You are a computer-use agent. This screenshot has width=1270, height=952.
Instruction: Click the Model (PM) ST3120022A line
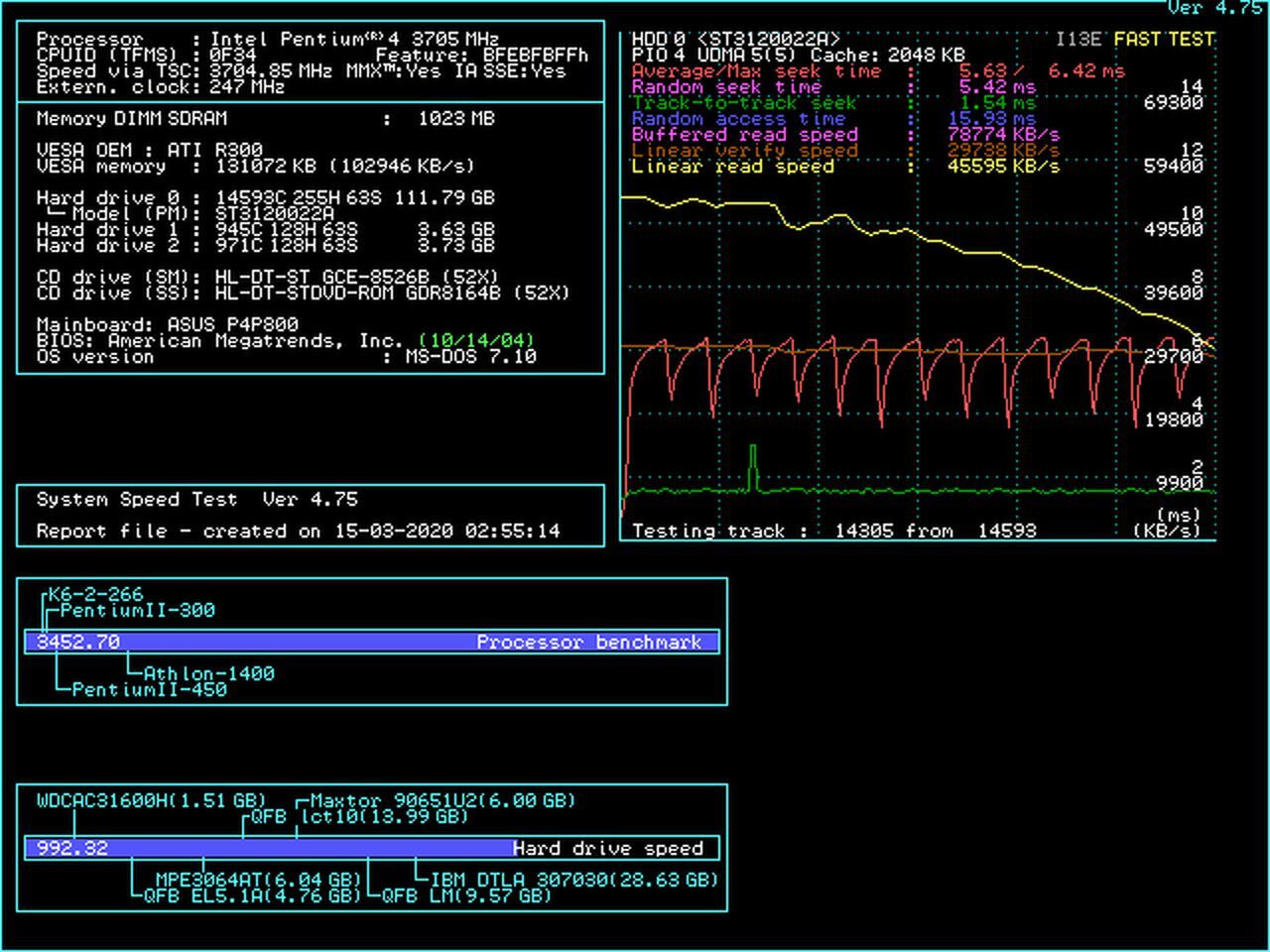coord(190,213)
